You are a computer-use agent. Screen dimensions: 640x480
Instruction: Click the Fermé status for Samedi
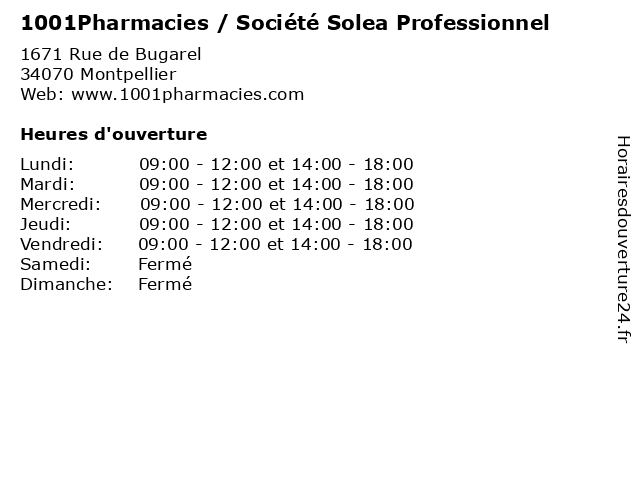165,264
